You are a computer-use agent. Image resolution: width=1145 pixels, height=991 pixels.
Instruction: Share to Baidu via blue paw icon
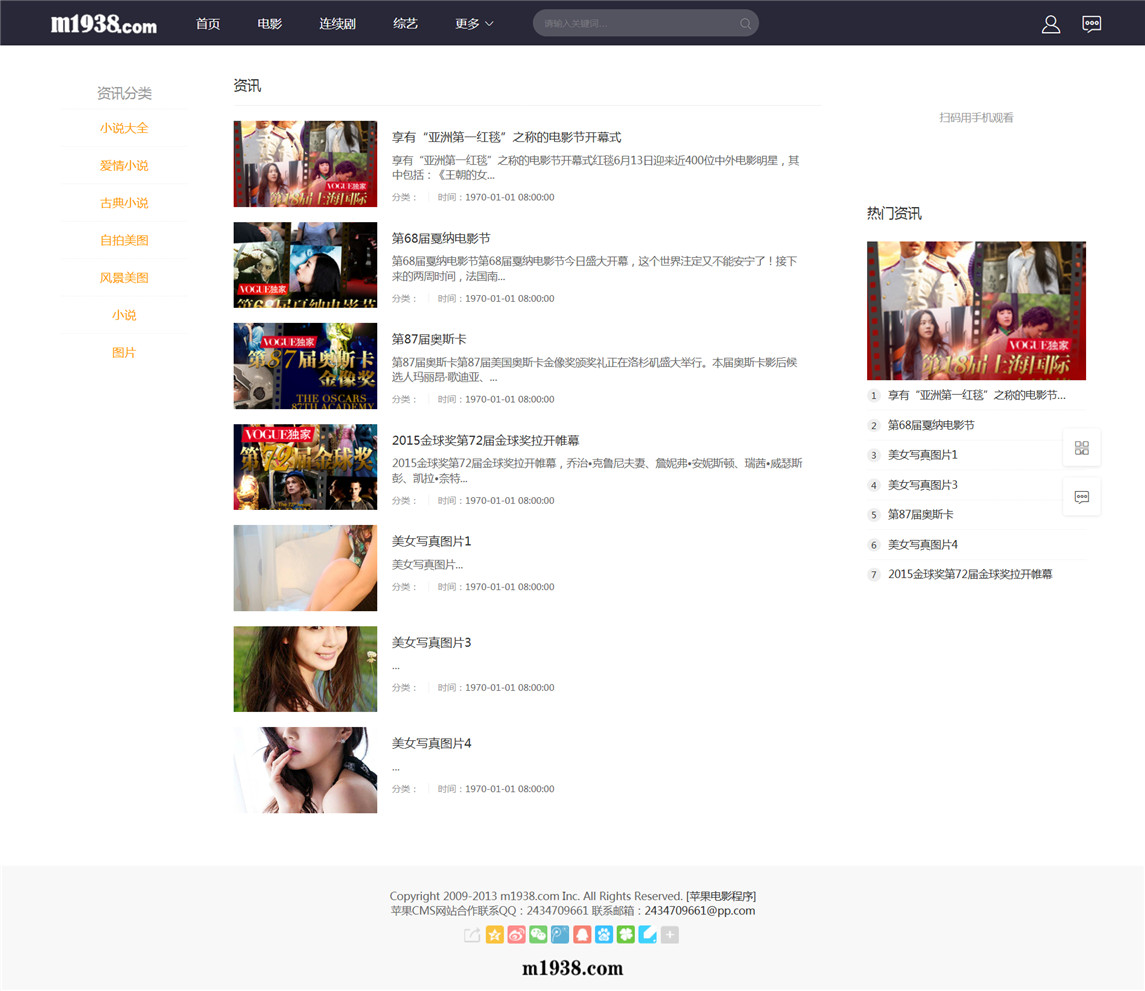click(x=604, y=935)
